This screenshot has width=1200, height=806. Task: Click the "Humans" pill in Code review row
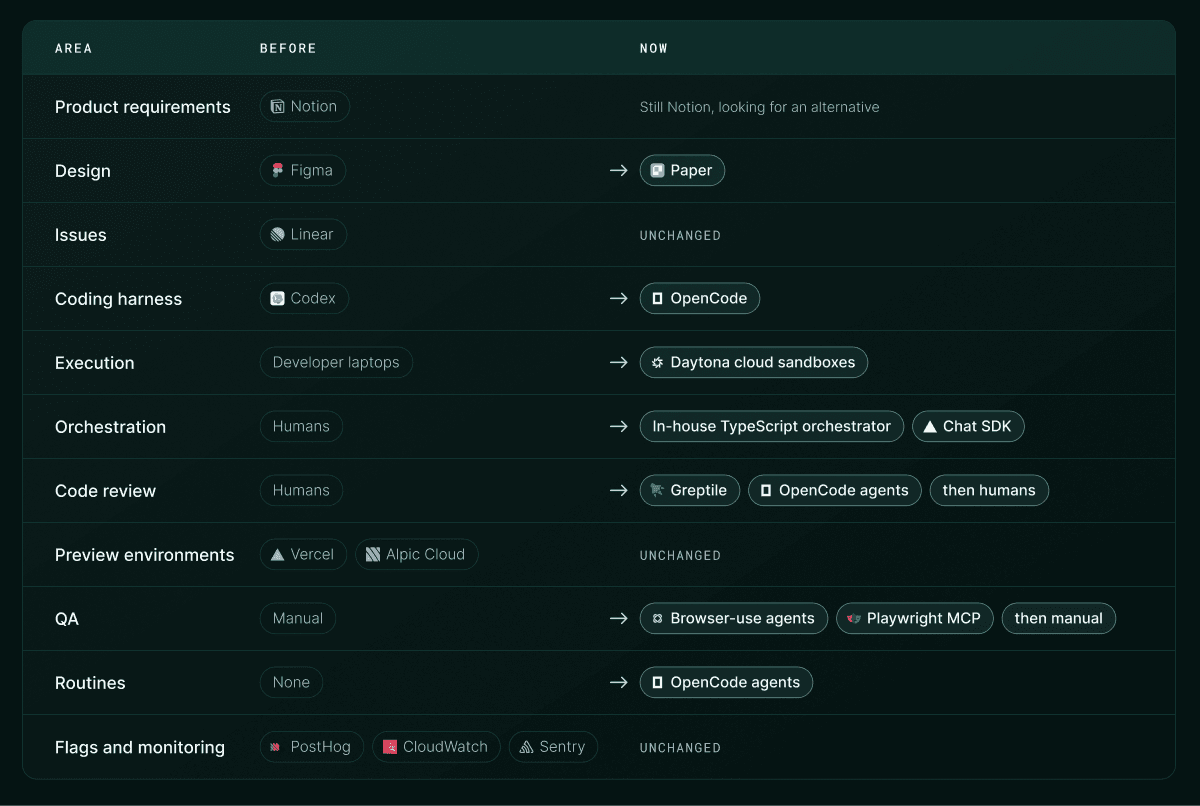click(x=301, y=491)
